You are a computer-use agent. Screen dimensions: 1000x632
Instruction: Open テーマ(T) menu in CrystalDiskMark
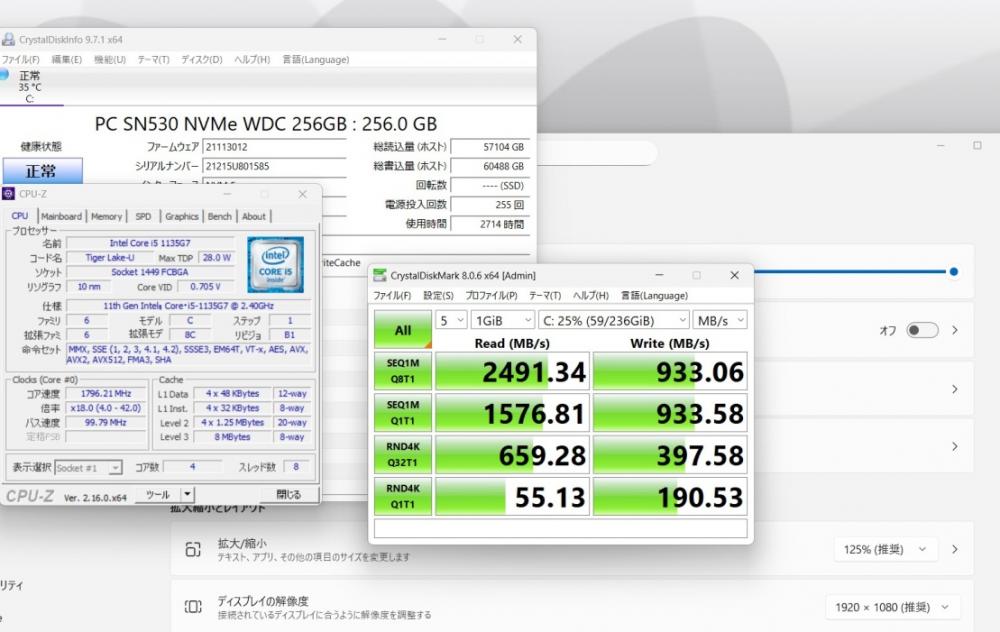pos(545,296)
